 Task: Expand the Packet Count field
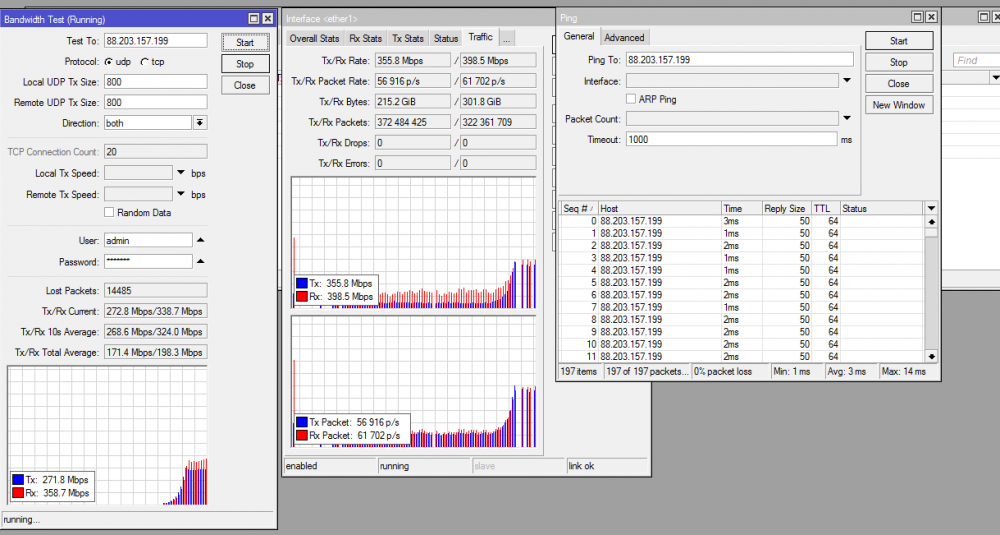847,118
